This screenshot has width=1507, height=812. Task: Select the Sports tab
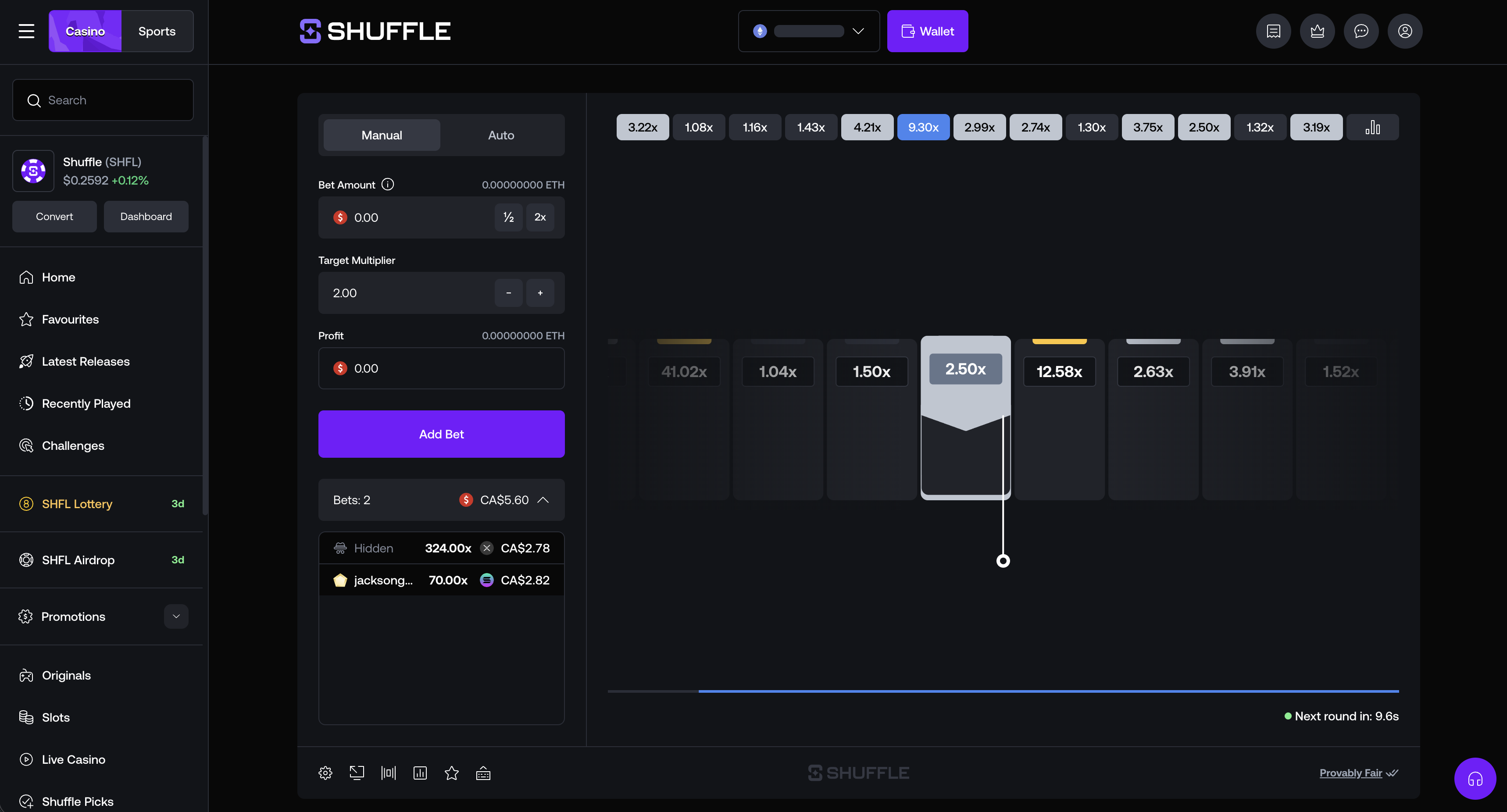pyautogui.click(x=157, y=31)
